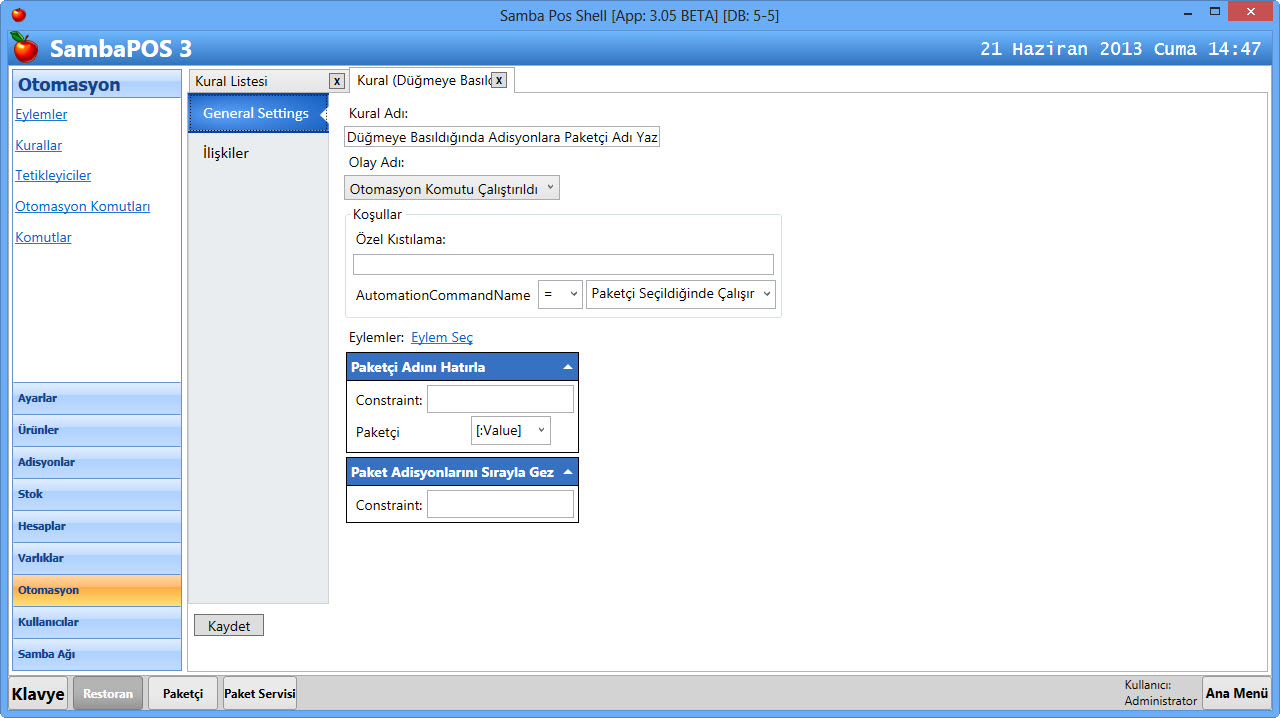This screenshot has height=718, width=1280.
Task: Collapse Paket Adisyonlarını Sırayla Gez action
Action: point(567,472)
